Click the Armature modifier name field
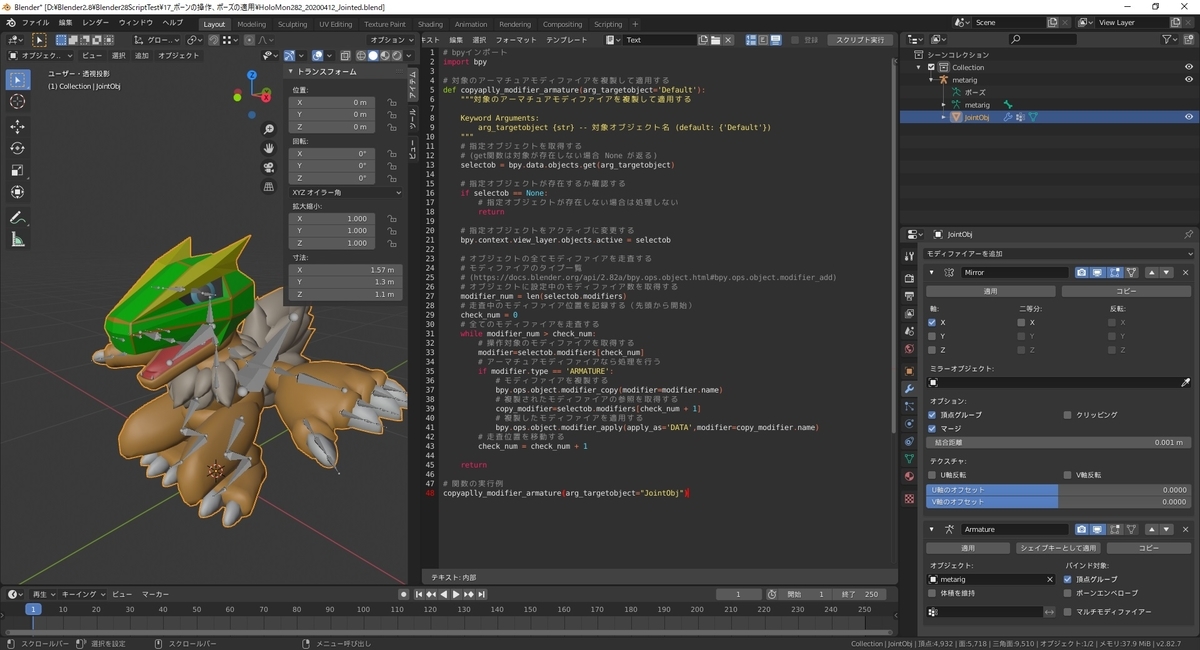This screenshot has width=1200, height=650. pos(1015,529)
